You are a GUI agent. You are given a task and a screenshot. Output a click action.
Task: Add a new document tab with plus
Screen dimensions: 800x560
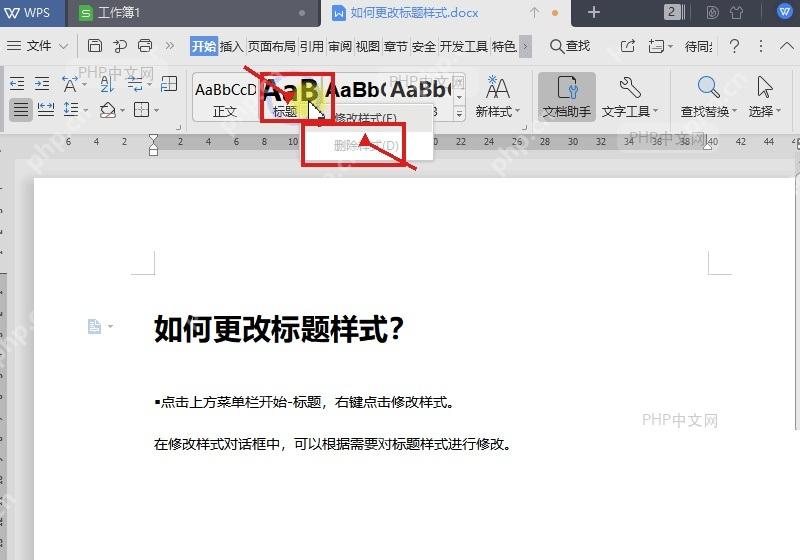pos(593,12)
